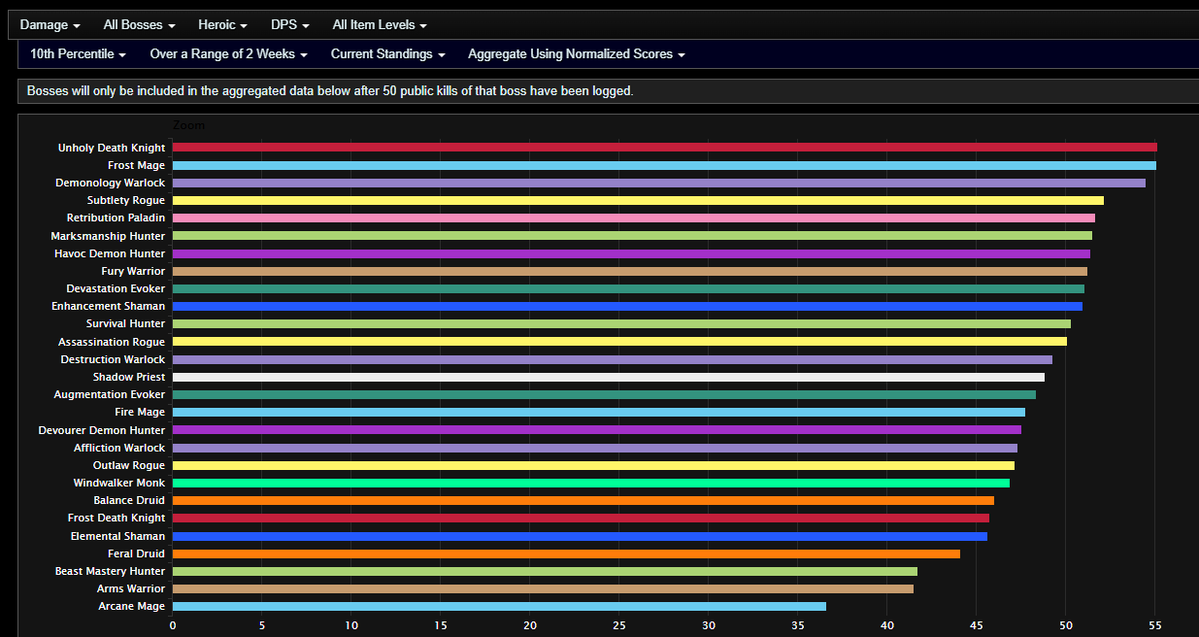1199x637 pixels.
Task: Click the Zoom label above the chart
Action: 189,125
